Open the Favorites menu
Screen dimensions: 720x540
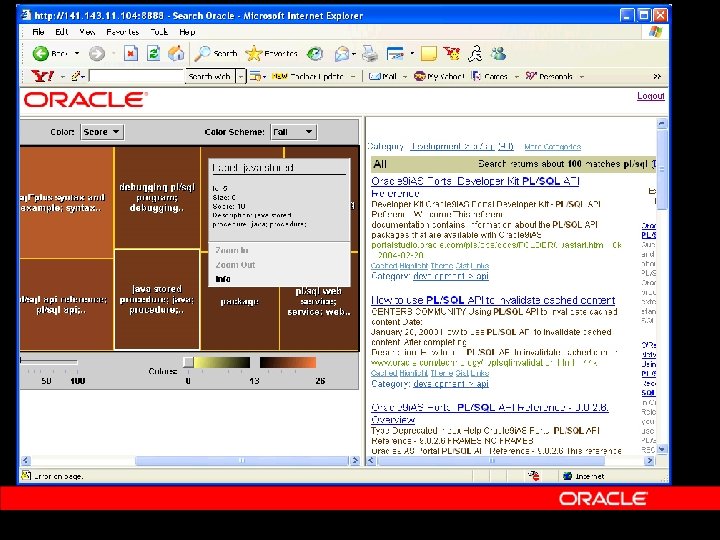pyautogui.click(x=122, y=32)
